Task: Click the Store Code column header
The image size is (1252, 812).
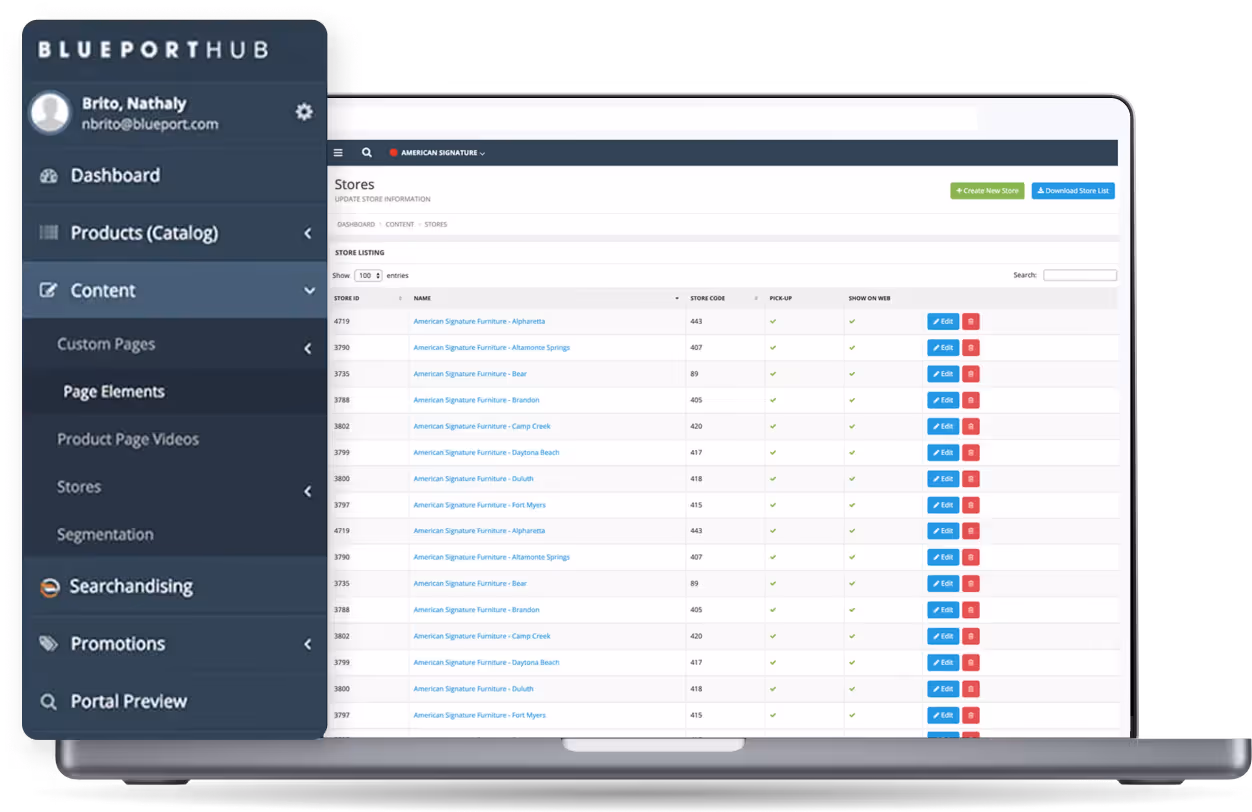Action: (707, 298)
